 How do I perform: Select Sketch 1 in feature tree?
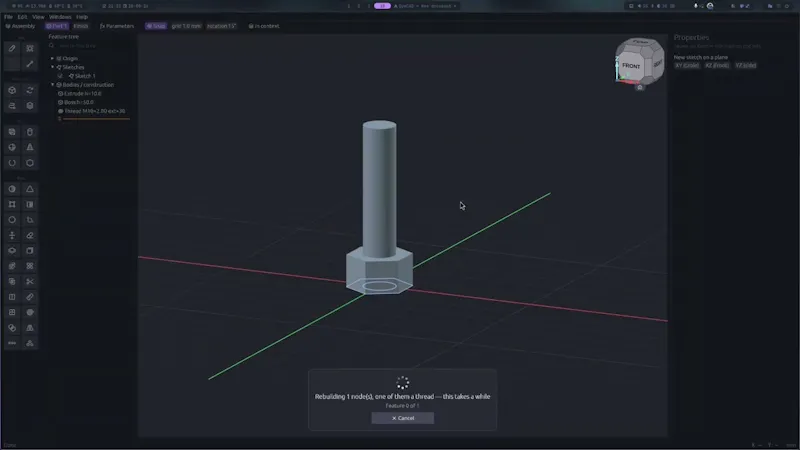click(x=82, y=76)
